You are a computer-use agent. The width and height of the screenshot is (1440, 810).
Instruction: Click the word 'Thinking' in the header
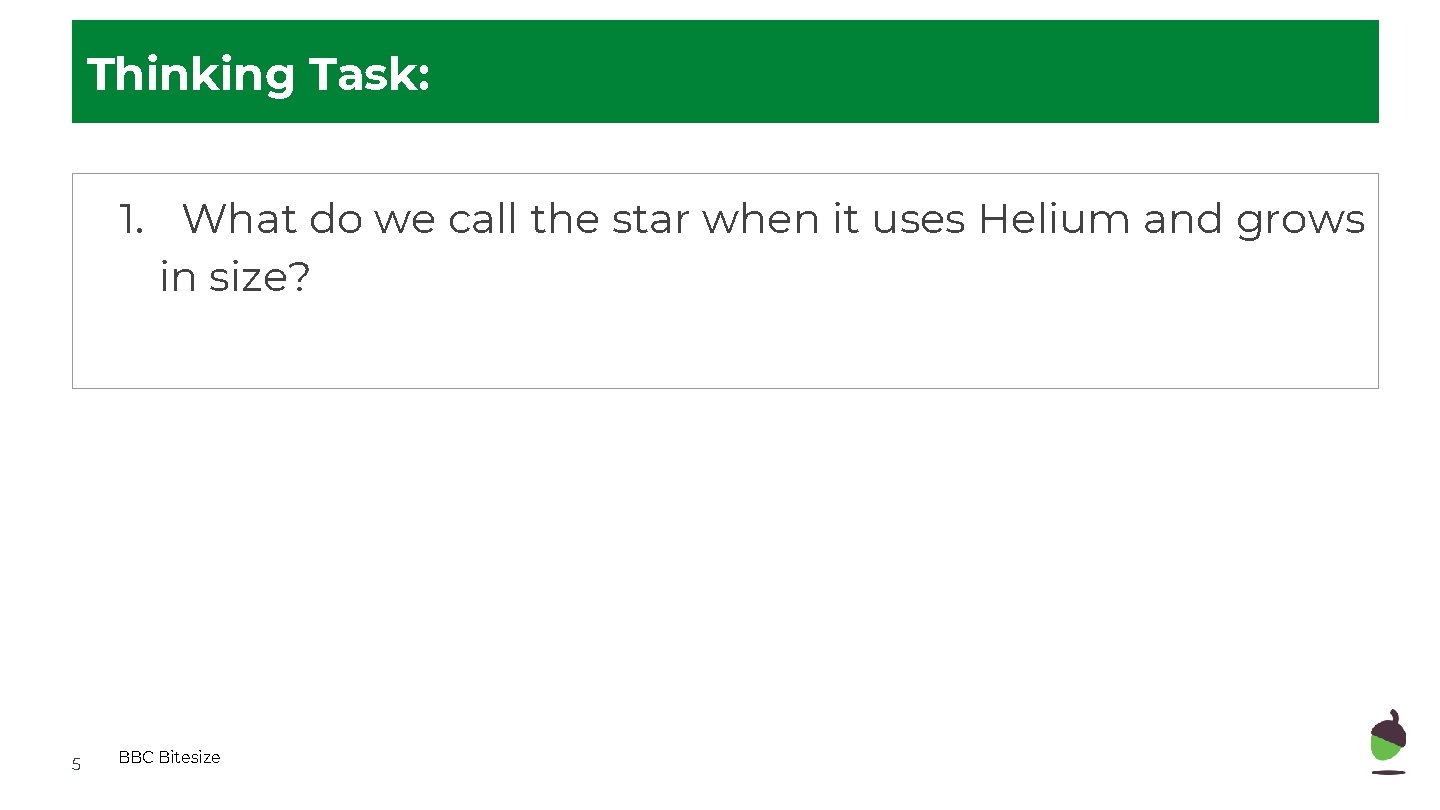190,74
